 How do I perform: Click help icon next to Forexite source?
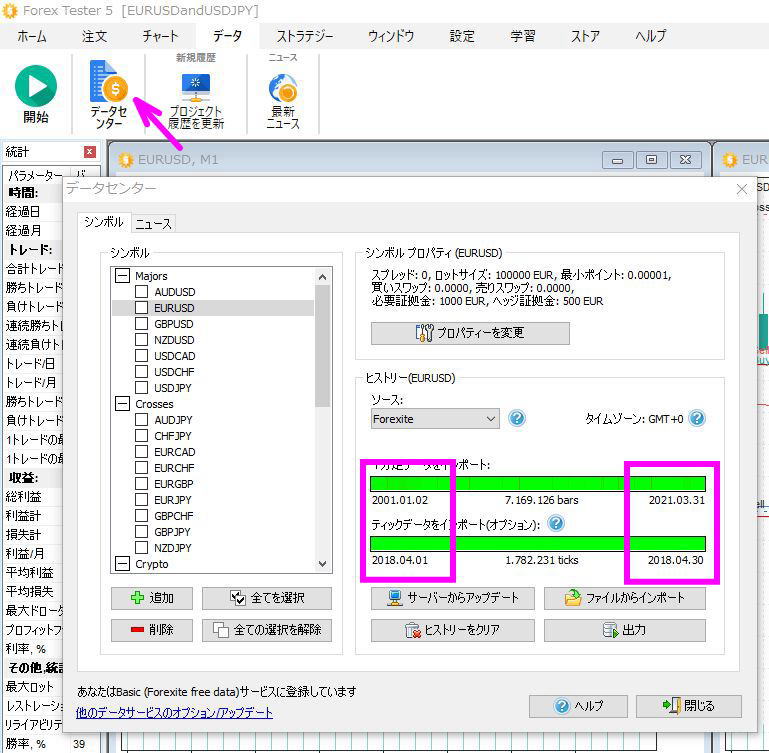click(x=517, y=418)
